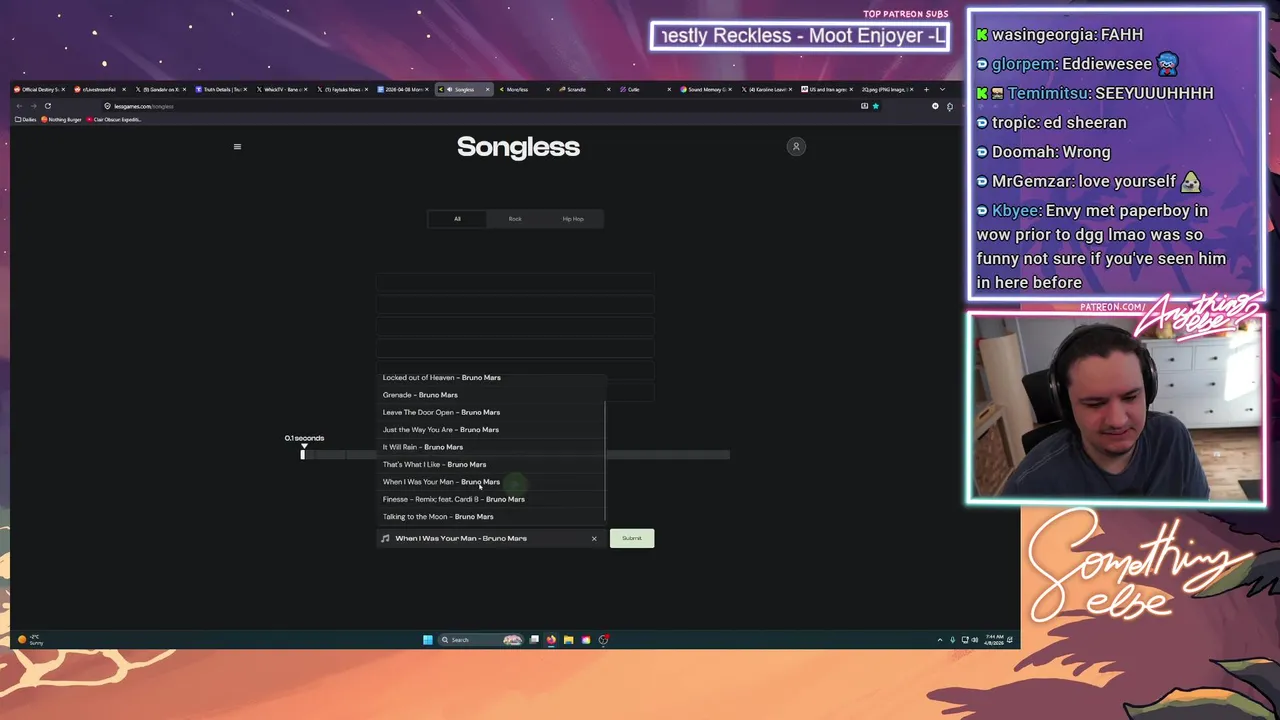Go forward with the browser forward arrow

(x=33, y=106)
